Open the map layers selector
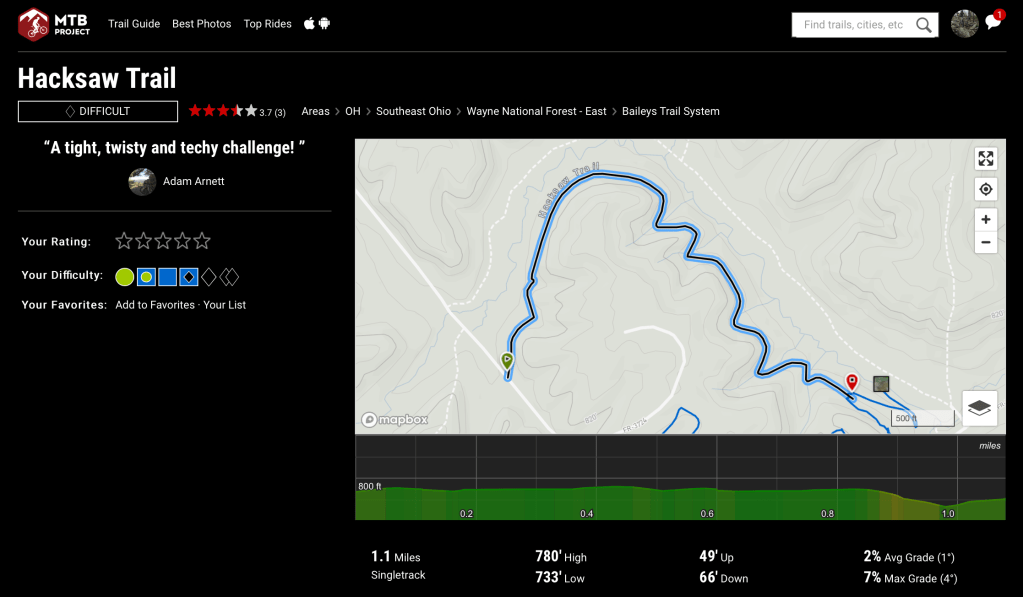 979,407
